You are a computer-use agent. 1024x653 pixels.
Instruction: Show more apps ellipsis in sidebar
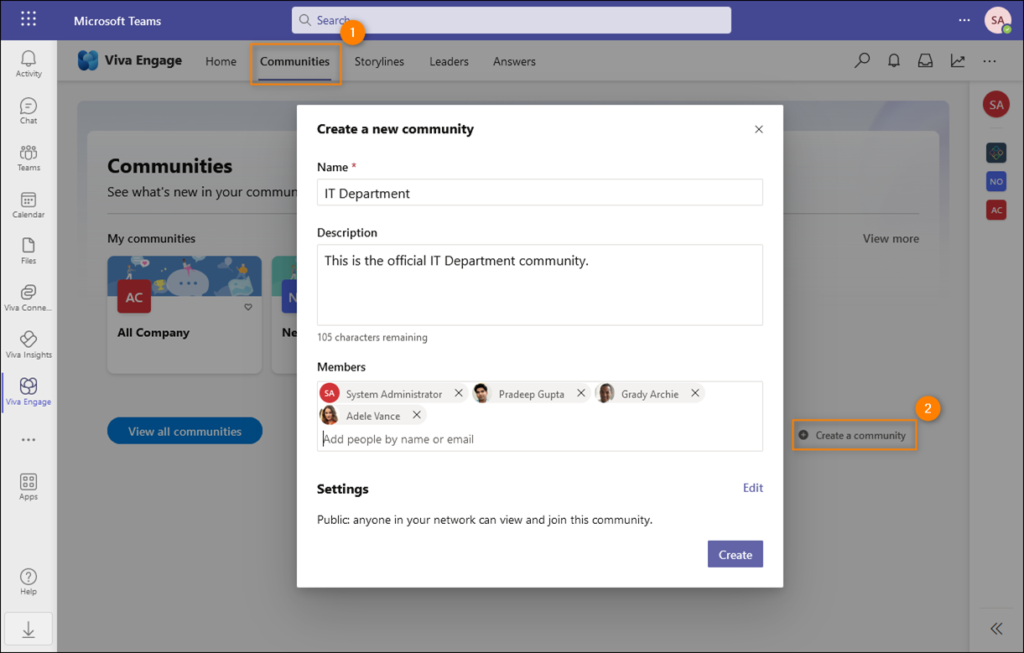point(28,440)
